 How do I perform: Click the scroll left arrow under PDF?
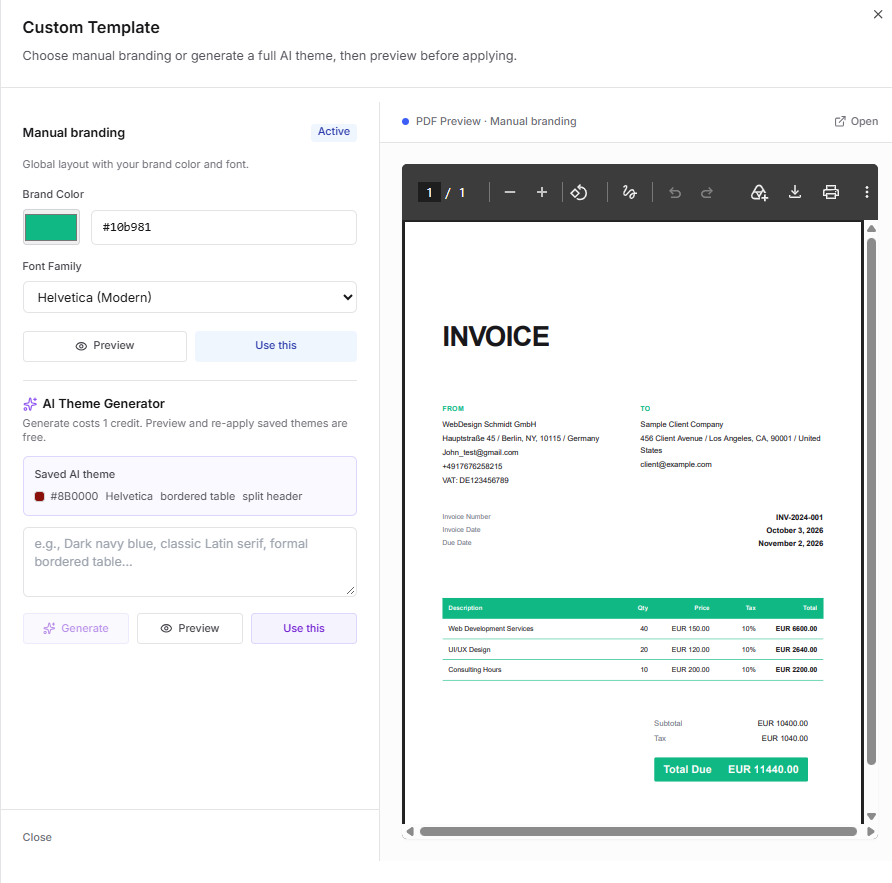[x=410, y=831]
